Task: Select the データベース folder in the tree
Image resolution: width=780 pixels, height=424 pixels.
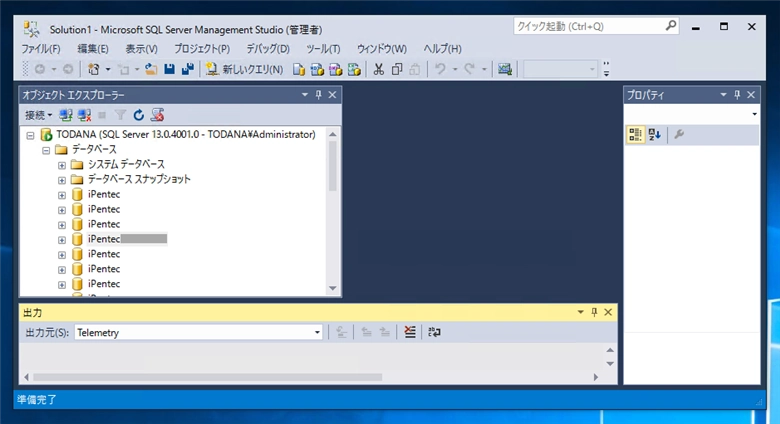Action: click(x=94, y=149)
